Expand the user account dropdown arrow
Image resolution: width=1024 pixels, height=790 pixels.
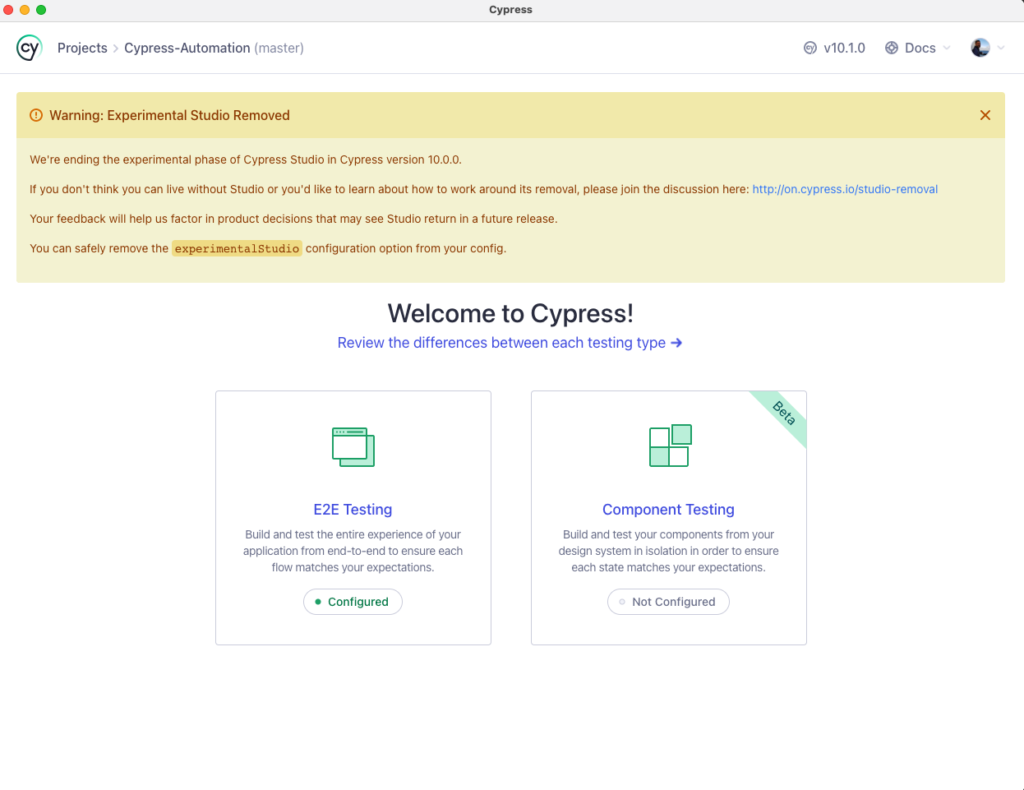999,47
